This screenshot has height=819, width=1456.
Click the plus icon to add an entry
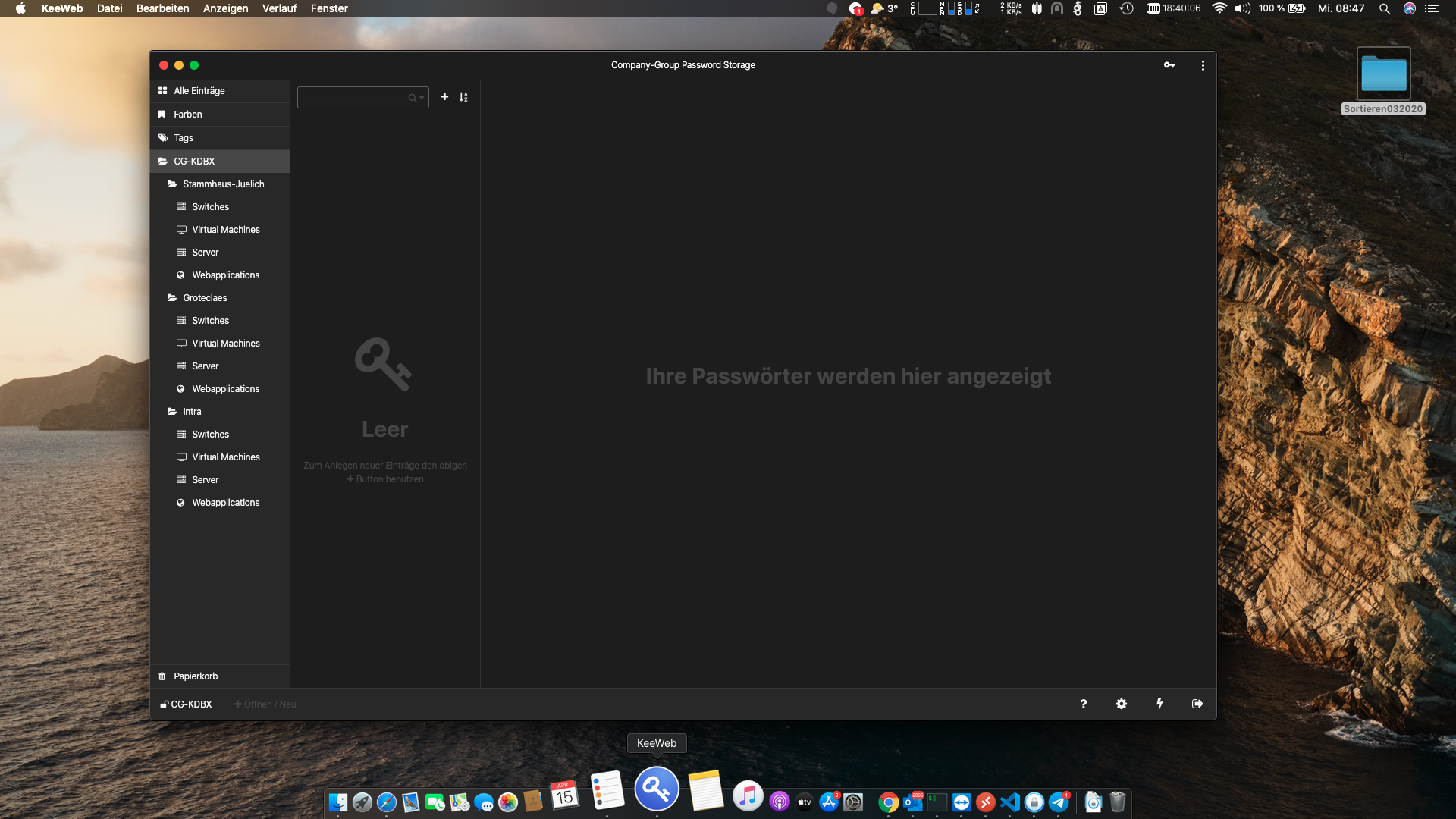[x=444, y=97]
